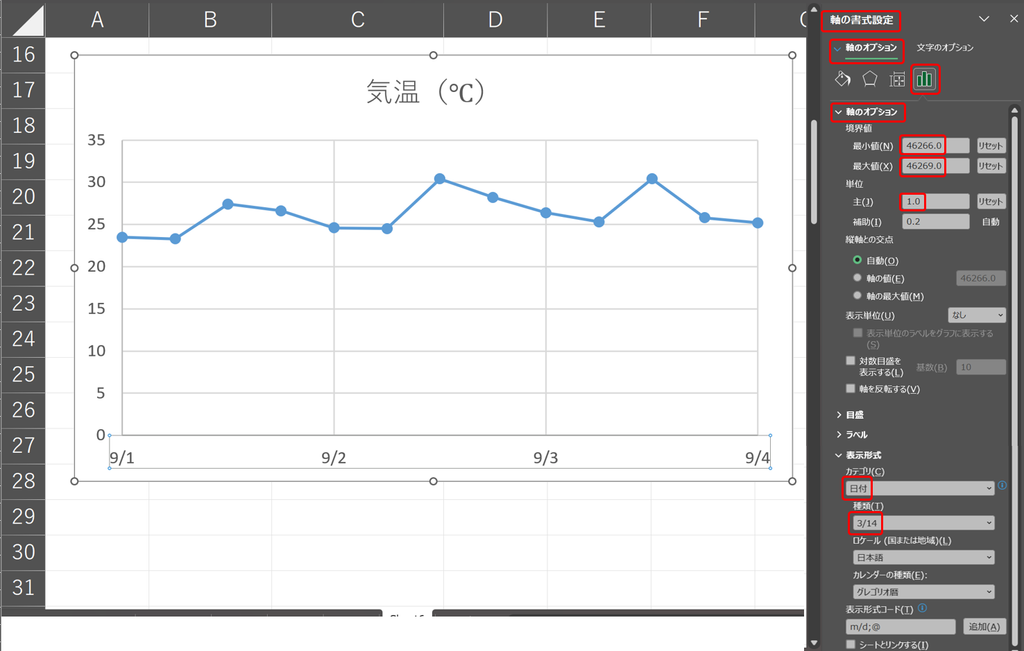Expand the ラベル section
The image size is (1024, 651).
click(852, 434)
